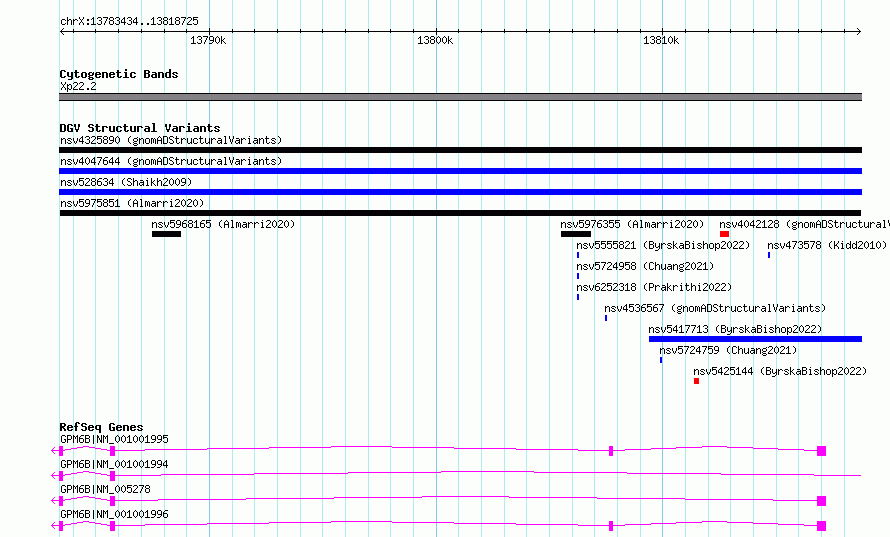The width and height of the screenshot is (890, 537).
Task: Select the nsv5724958 (Chuang2021) label
Action: coord(645,266)
